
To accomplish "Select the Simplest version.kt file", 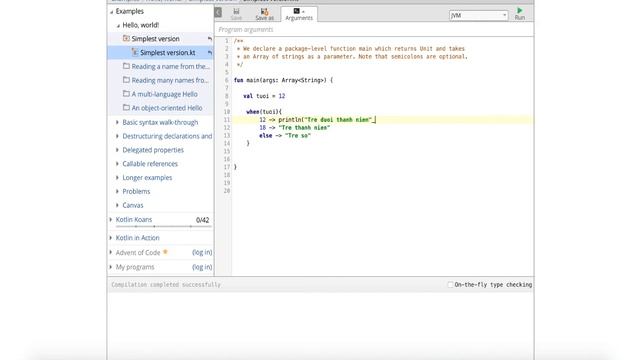I will (x=168, y=53).
